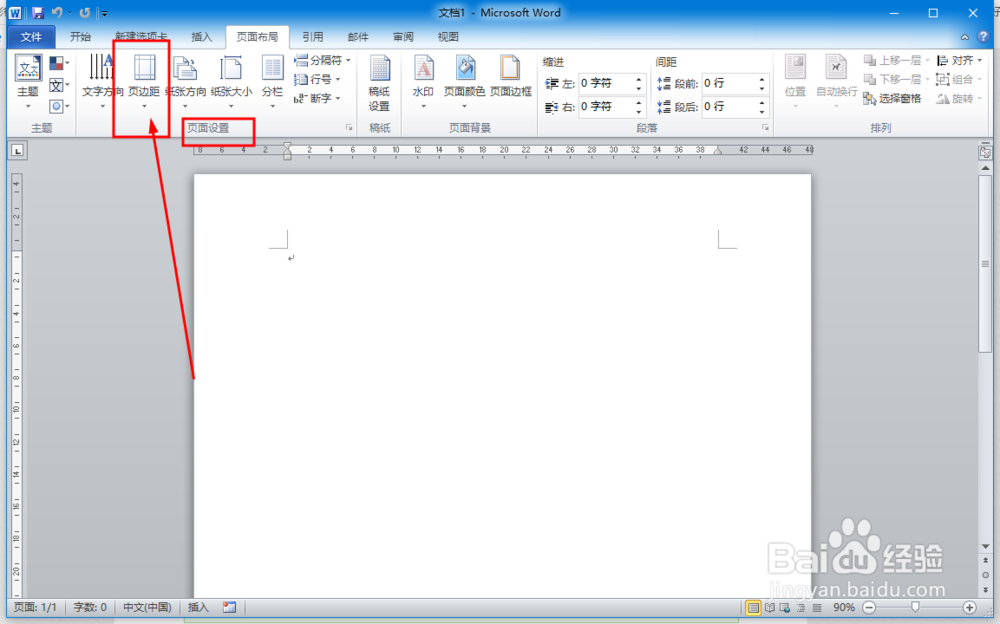Screen dimensions: 1000x624
Task: Open the 自动换行 wrap text menu
Action: tap(836, 82)
